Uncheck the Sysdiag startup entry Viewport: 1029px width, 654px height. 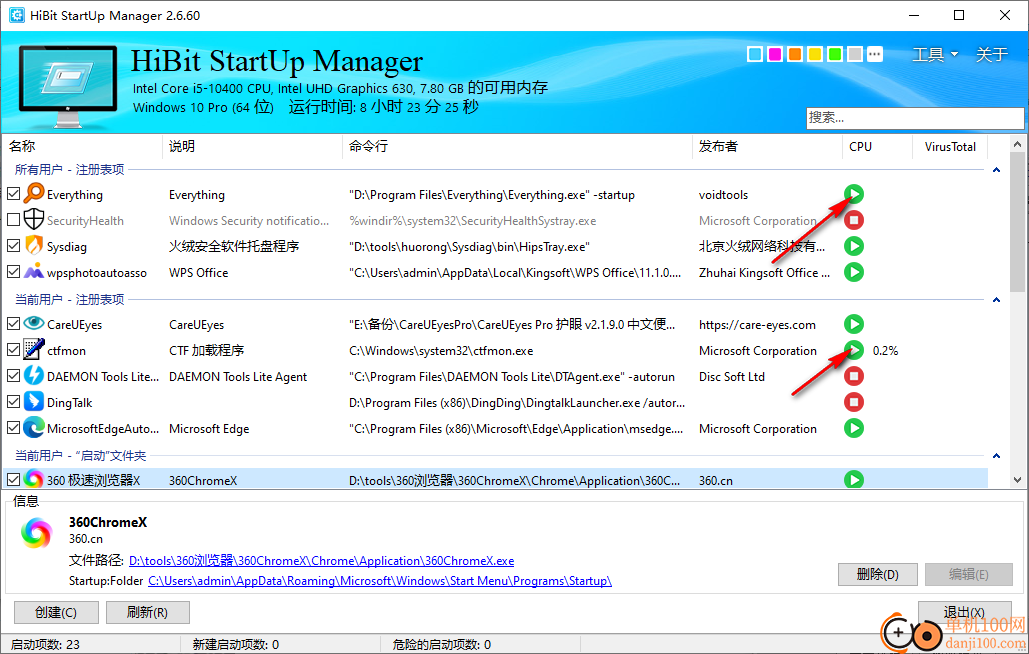[13, 246]
